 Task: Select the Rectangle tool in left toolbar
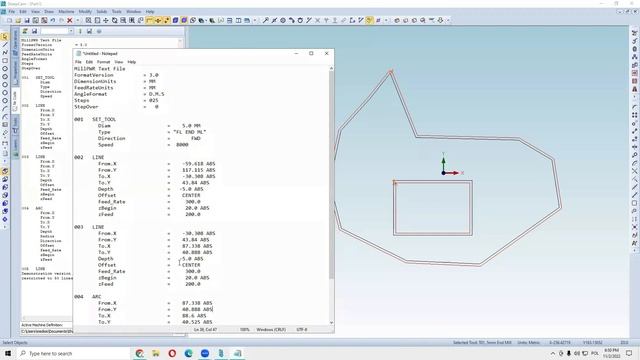[5, 61]
